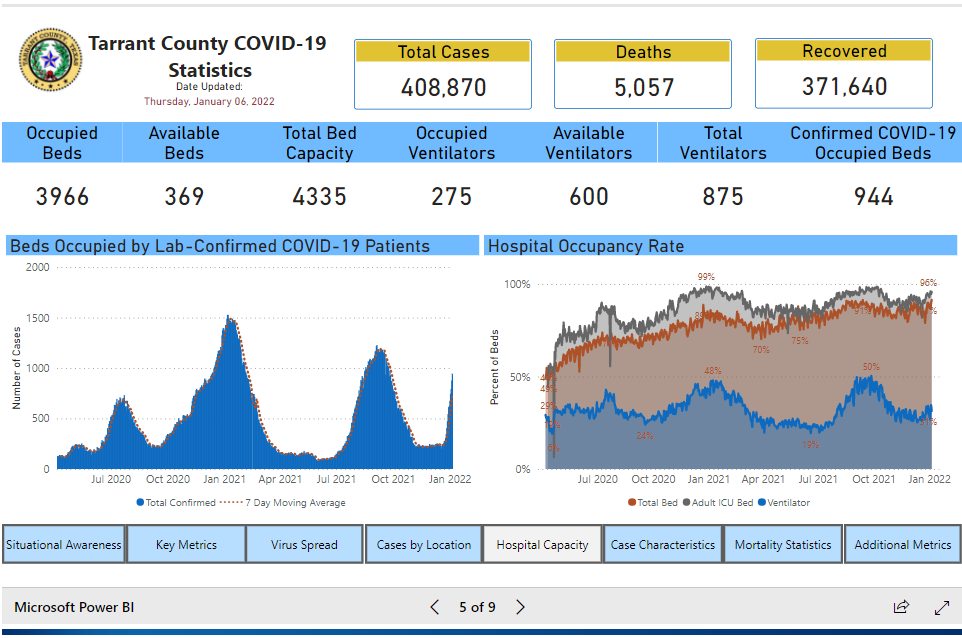Go to the next report page arrow
The image size is (962, 638).
[x=520, y=607]
